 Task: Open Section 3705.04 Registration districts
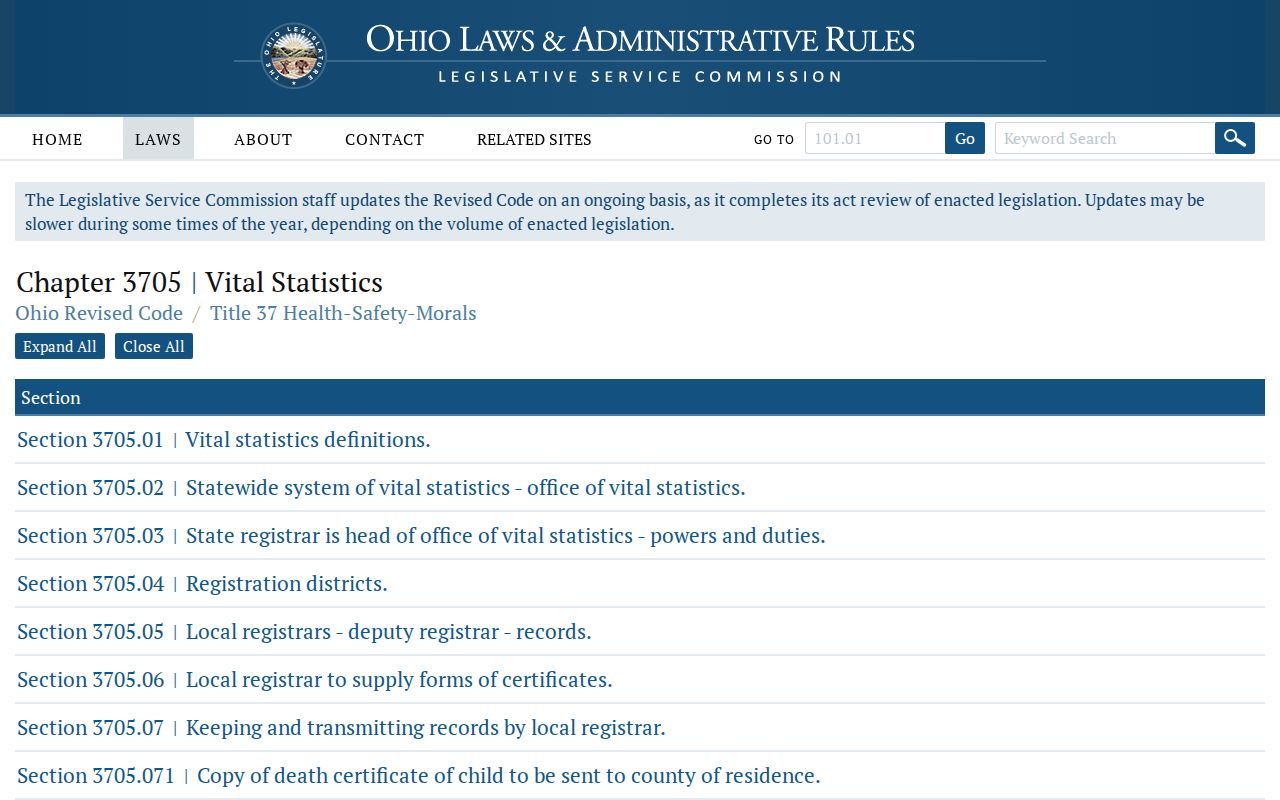tap(640, 583)
